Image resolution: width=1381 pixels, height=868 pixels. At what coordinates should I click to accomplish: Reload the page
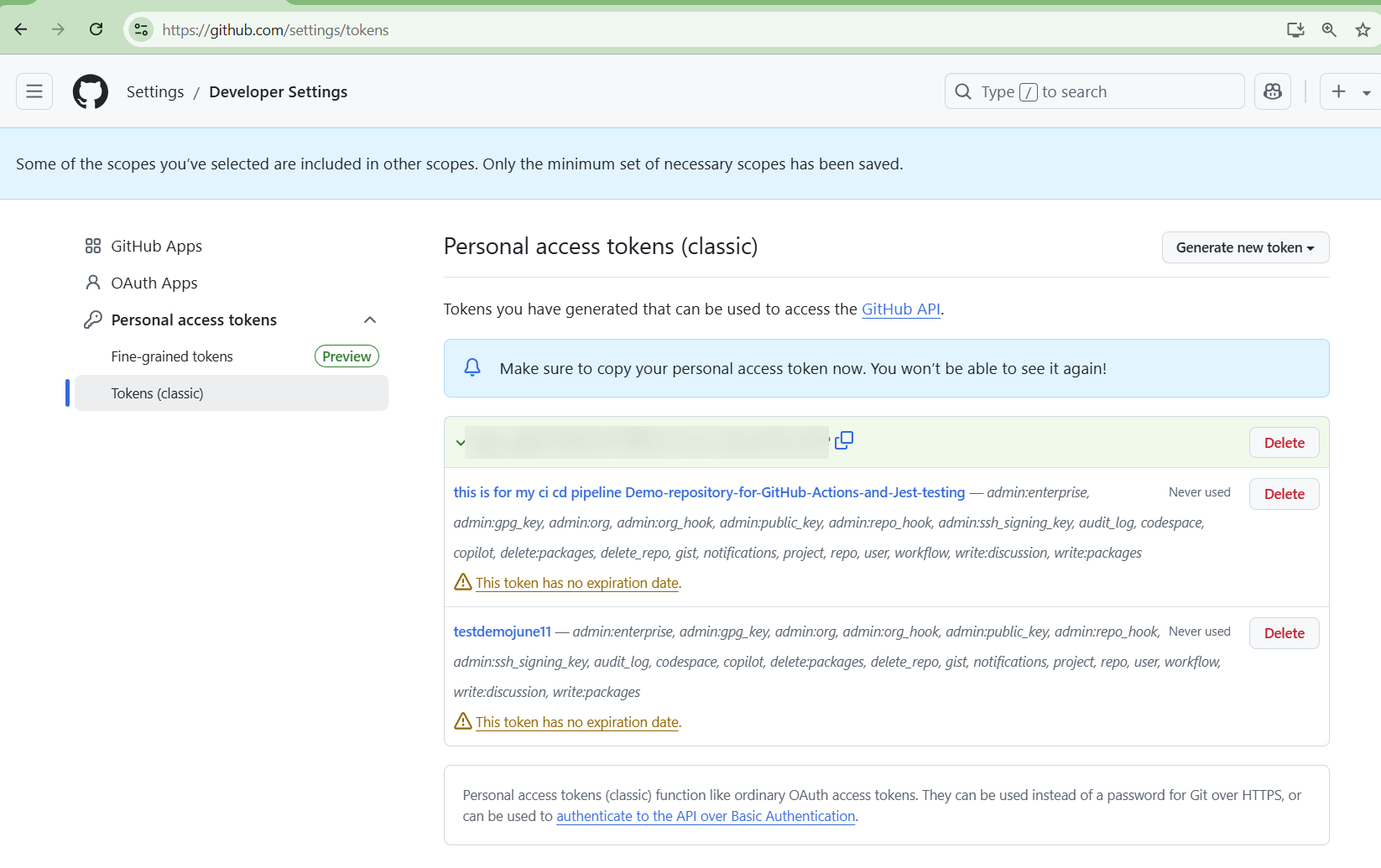pos(96,30)
